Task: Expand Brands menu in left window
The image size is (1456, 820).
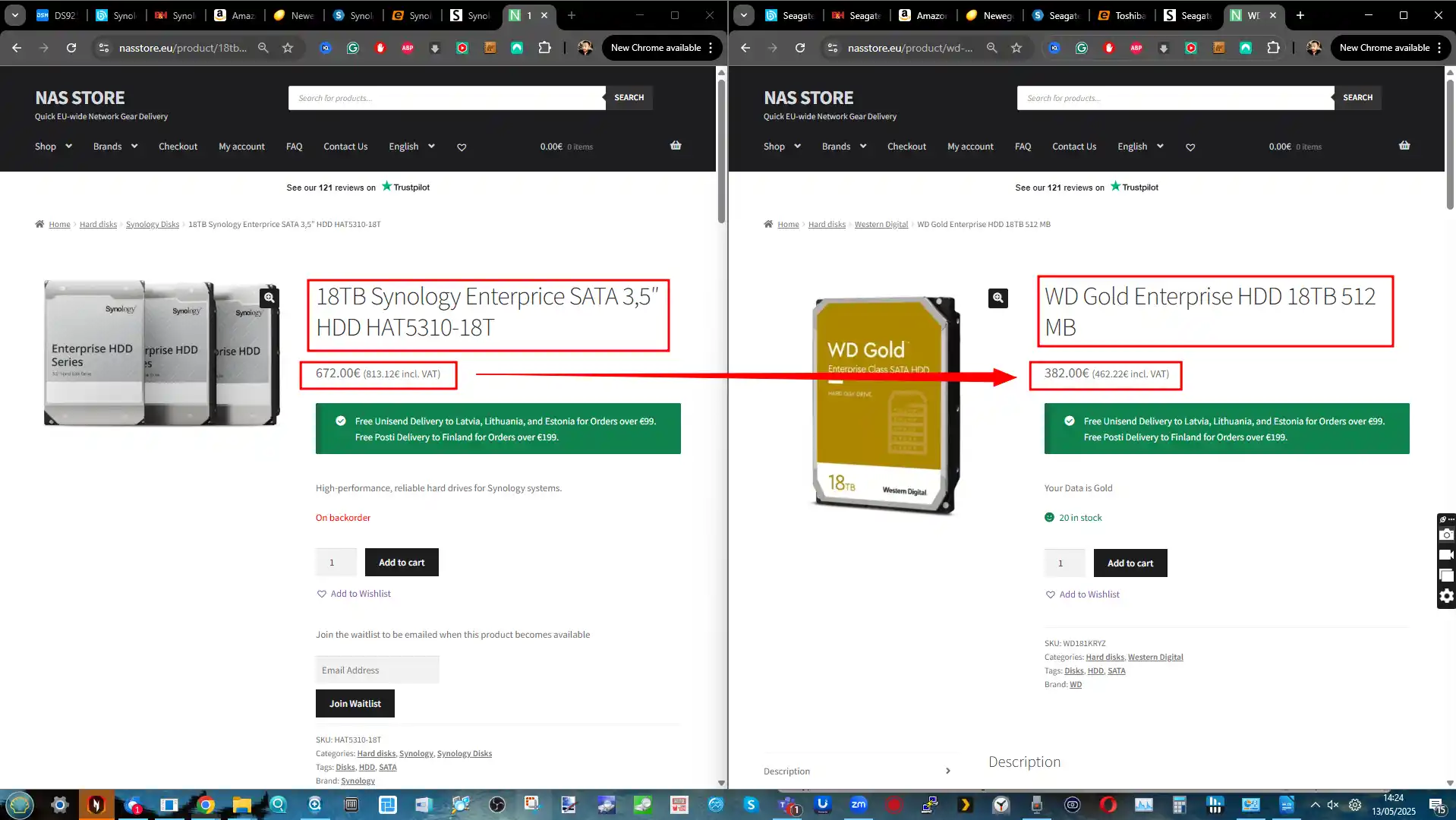Action: pyautogui.click(x=115, y=147)
